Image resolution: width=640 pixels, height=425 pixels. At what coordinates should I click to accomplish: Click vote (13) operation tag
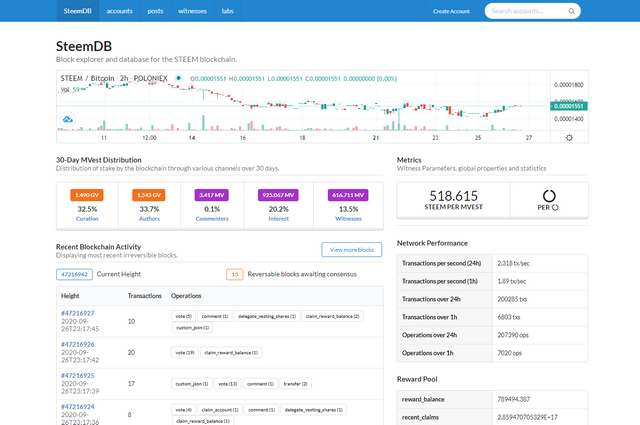click(x=227, y=384)
